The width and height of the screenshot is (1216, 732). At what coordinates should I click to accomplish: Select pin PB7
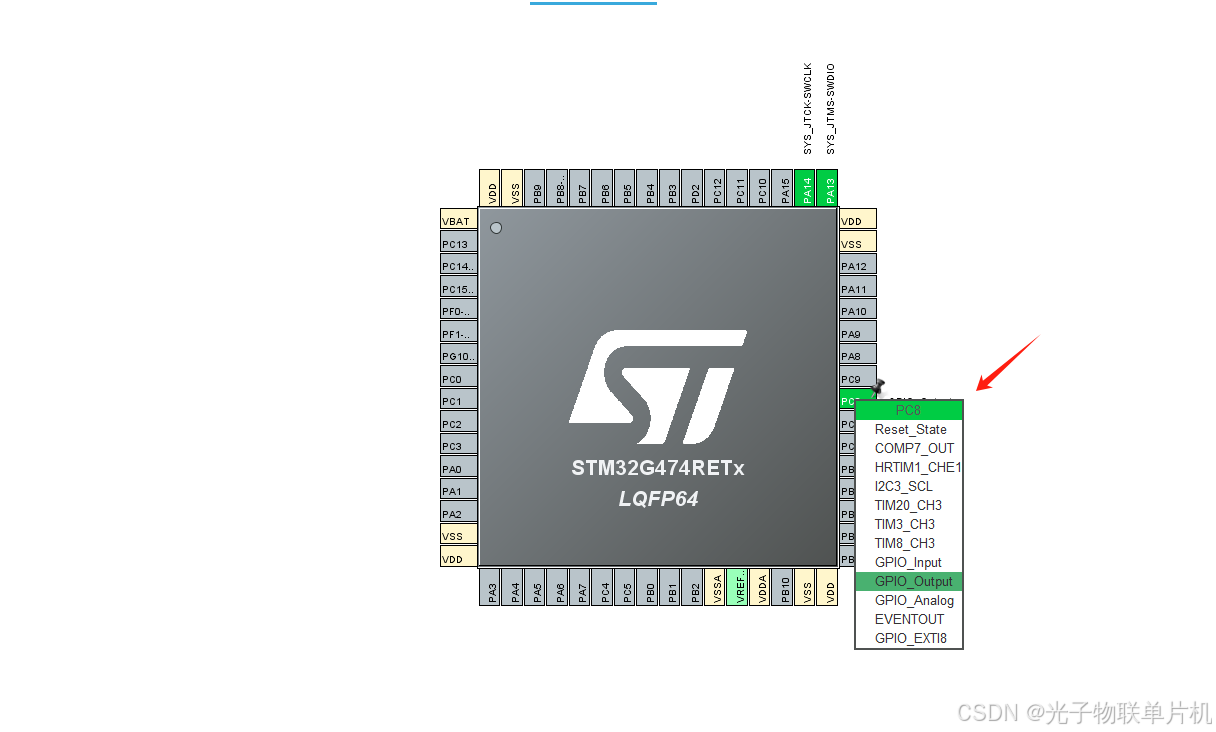[x=581, y=188]
